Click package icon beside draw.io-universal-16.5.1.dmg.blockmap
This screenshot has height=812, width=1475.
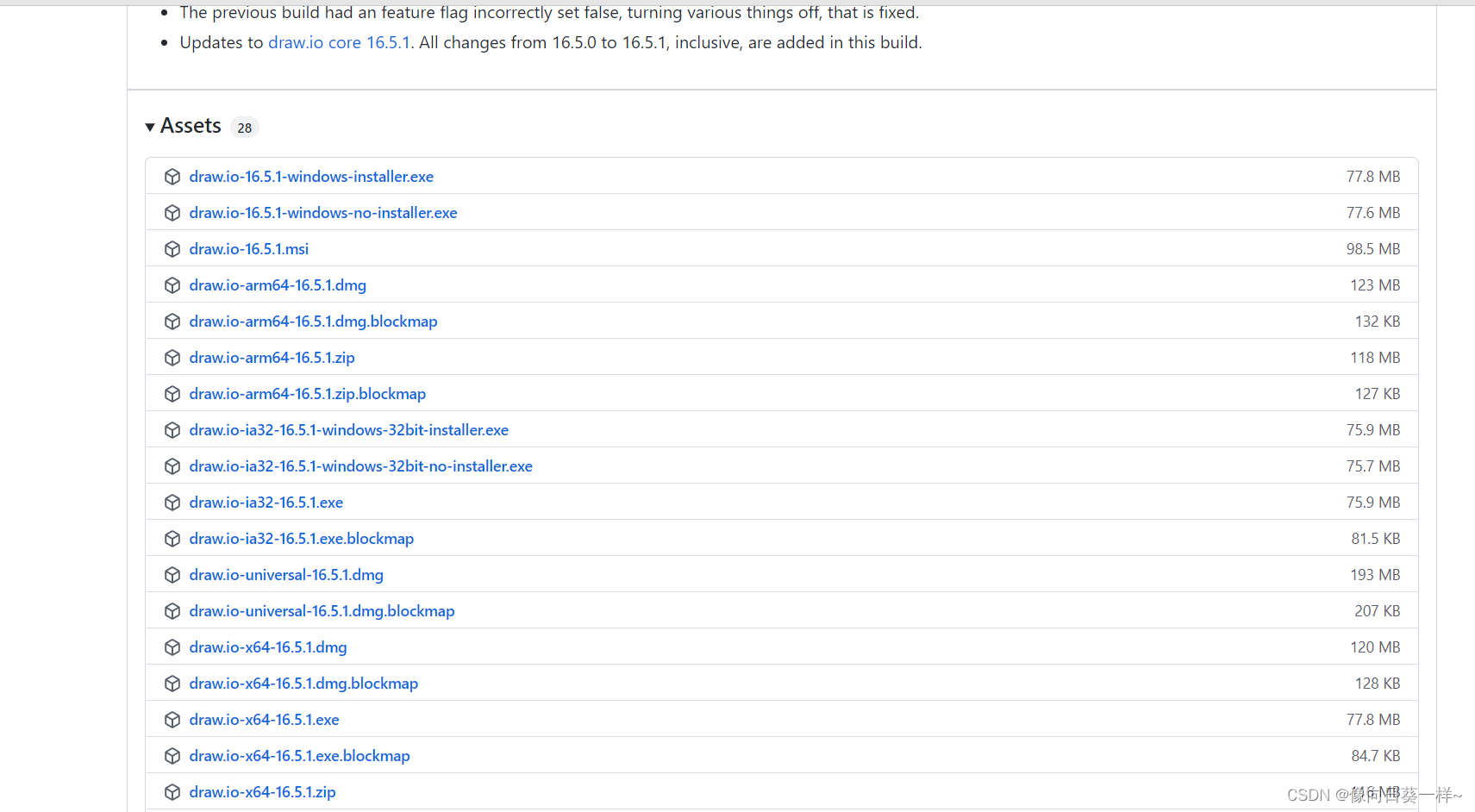172,611
